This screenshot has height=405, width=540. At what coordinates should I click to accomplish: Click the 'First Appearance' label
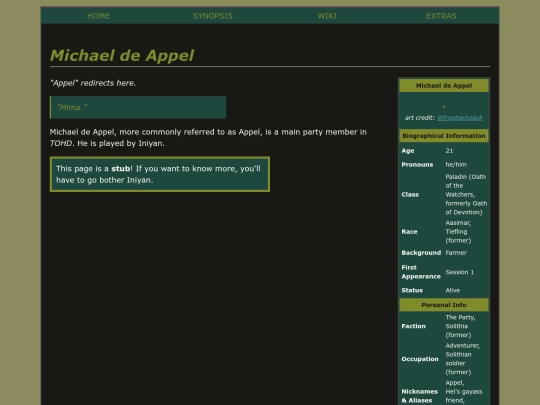coord(421,272)
